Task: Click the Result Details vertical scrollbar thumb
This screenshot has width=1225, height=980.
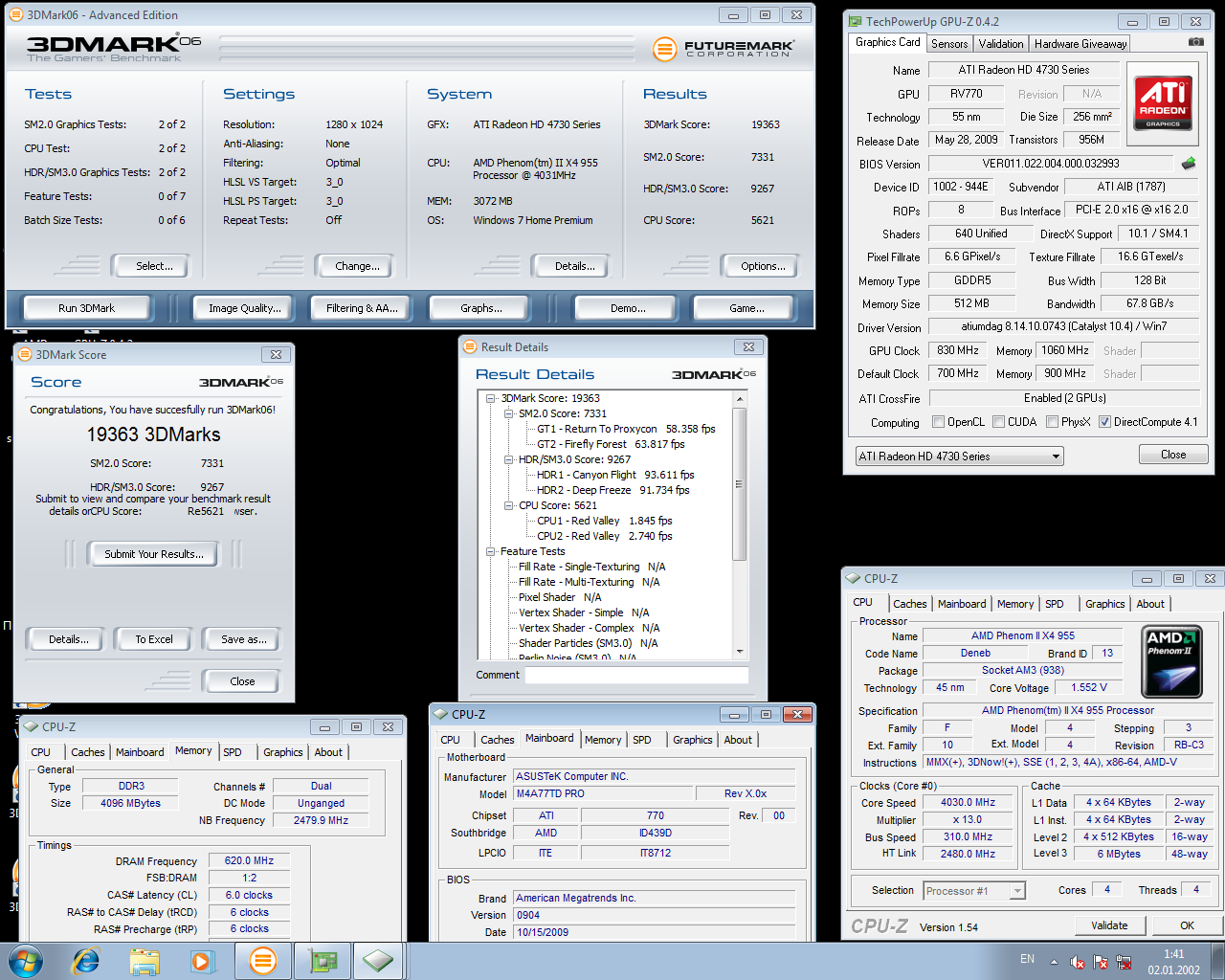Action: point(739,484)
